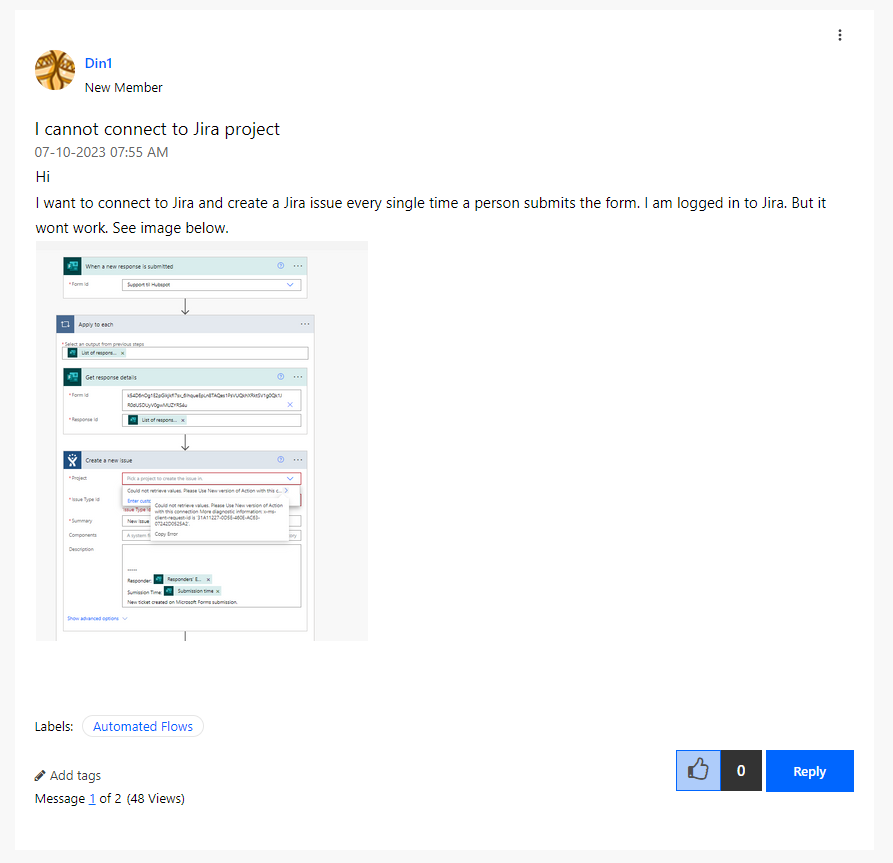Click the post date 07-10-2023 07:55 AM
This screenshot has height=863, width=893.
tap(101, 153)
